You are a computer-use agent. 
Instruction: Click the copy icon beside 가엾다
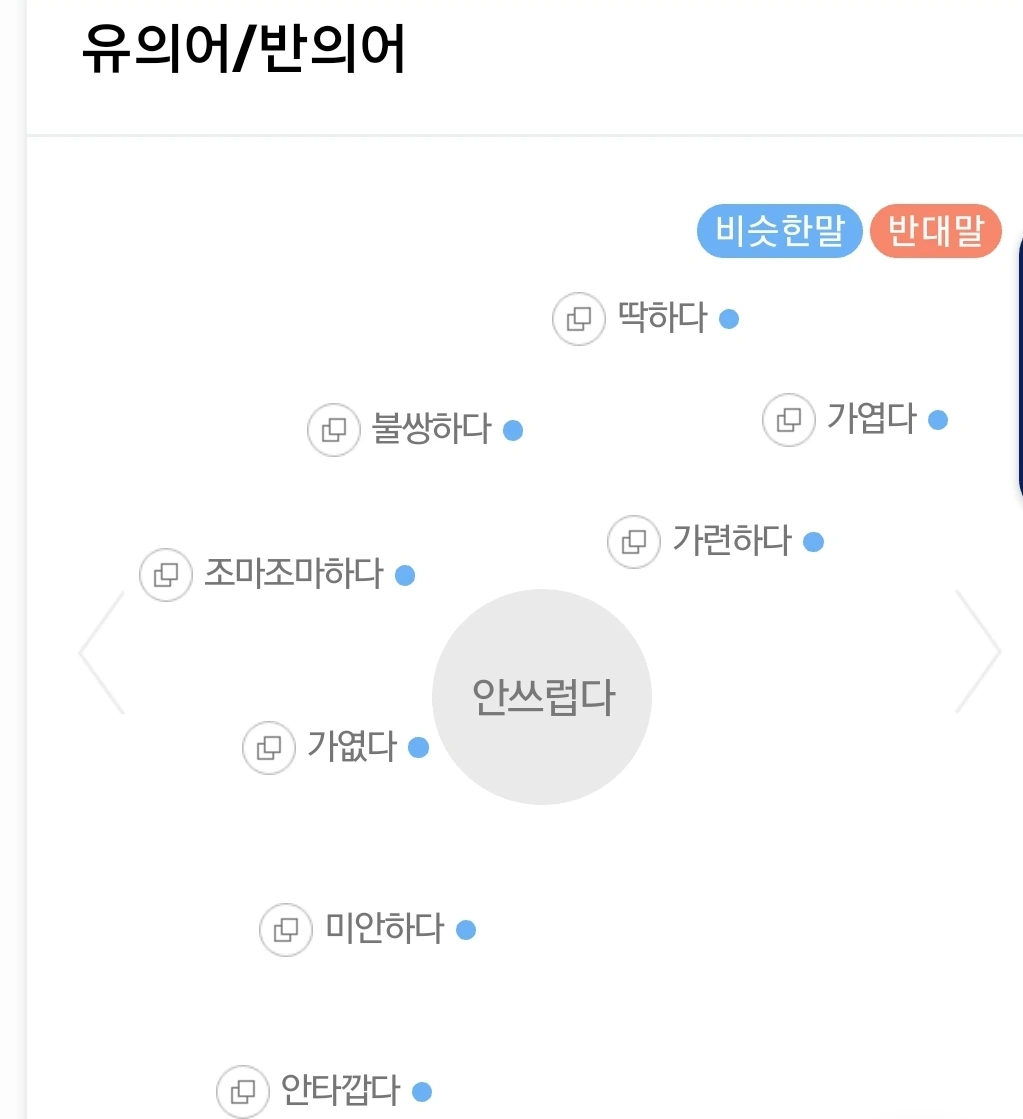point(269,747)
